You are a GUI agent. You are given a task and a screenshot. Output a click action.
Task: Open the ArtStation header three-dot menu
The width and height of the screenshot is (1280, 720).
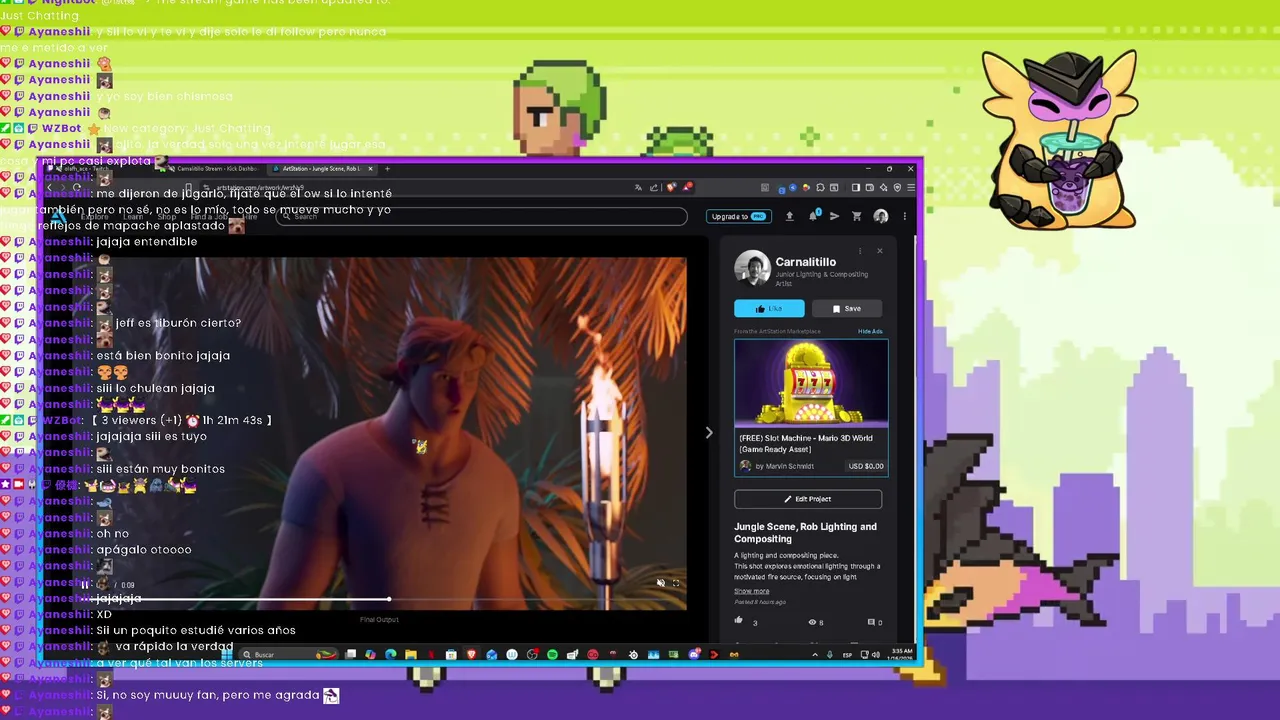coord(904,216)
